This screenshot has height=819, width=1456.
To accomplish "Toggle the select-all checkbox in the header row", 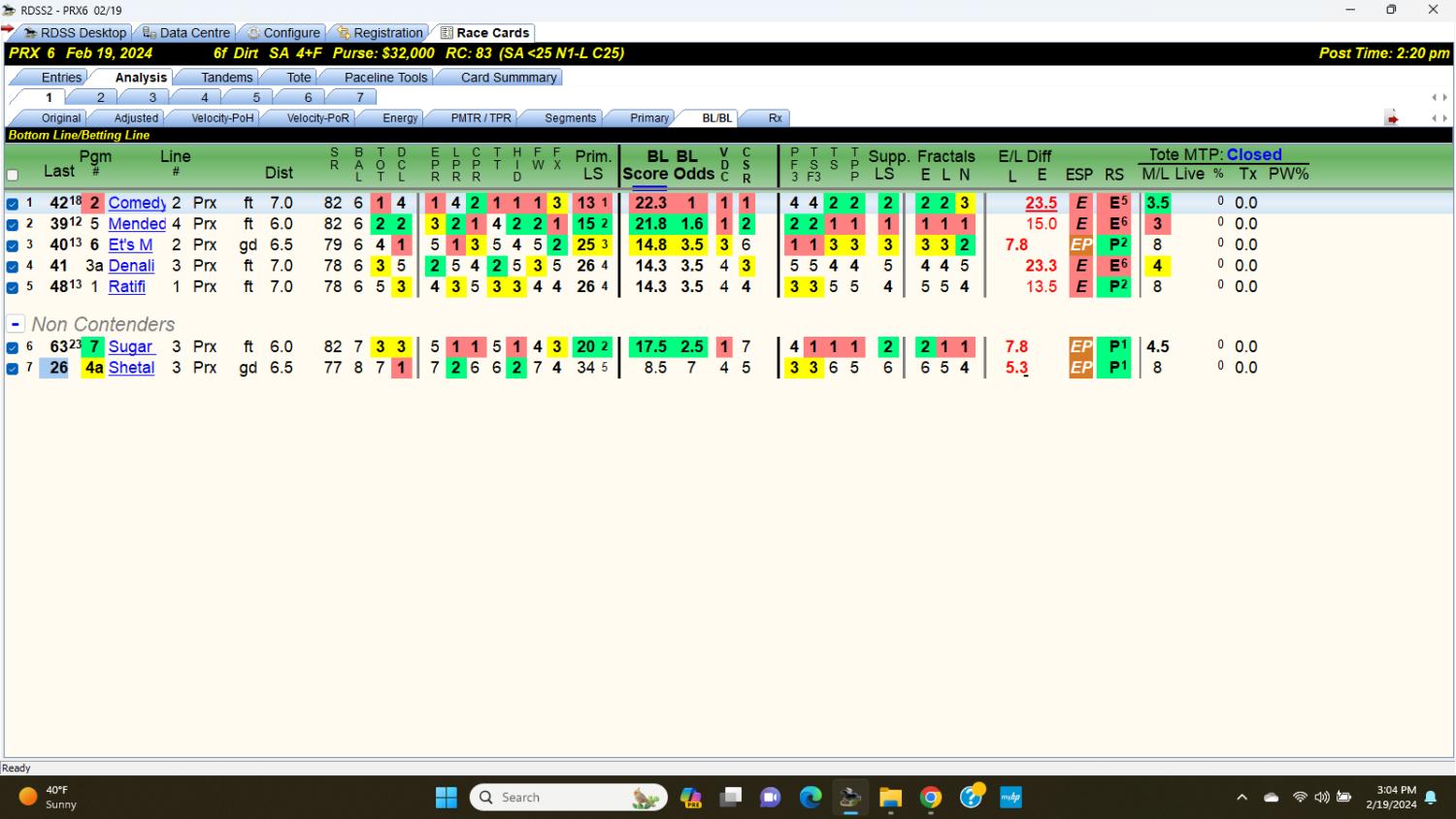I will pos(13,176).
